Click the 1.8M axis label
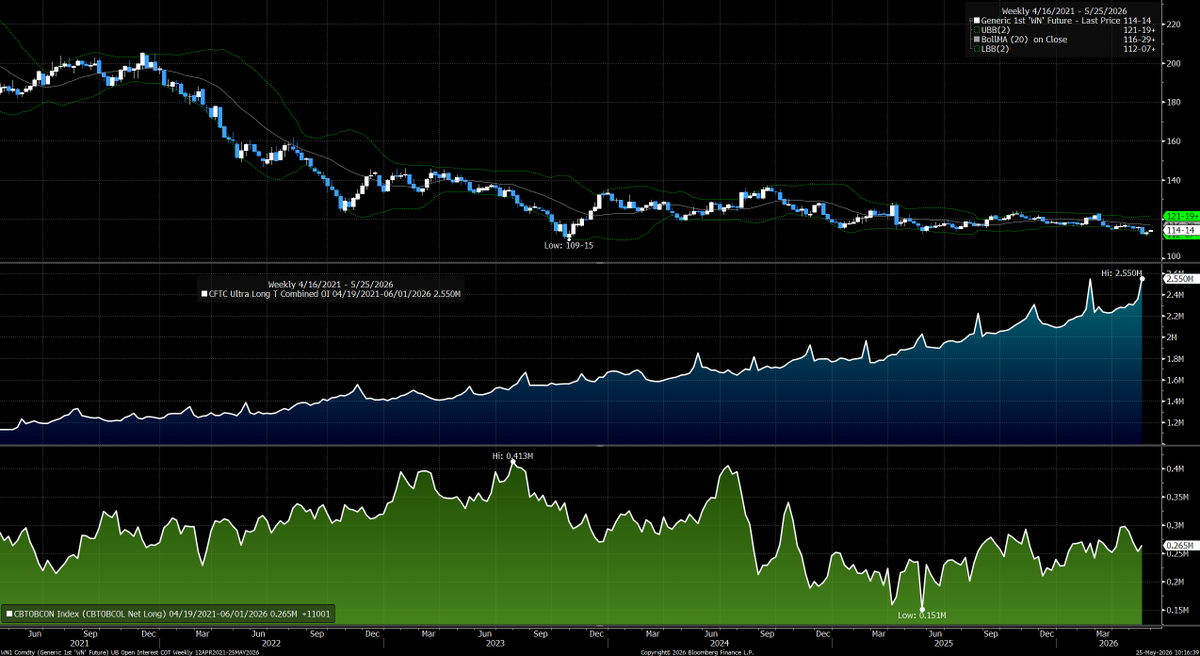Screen dimensions: 1200x656 click(x=1176, y=359)
